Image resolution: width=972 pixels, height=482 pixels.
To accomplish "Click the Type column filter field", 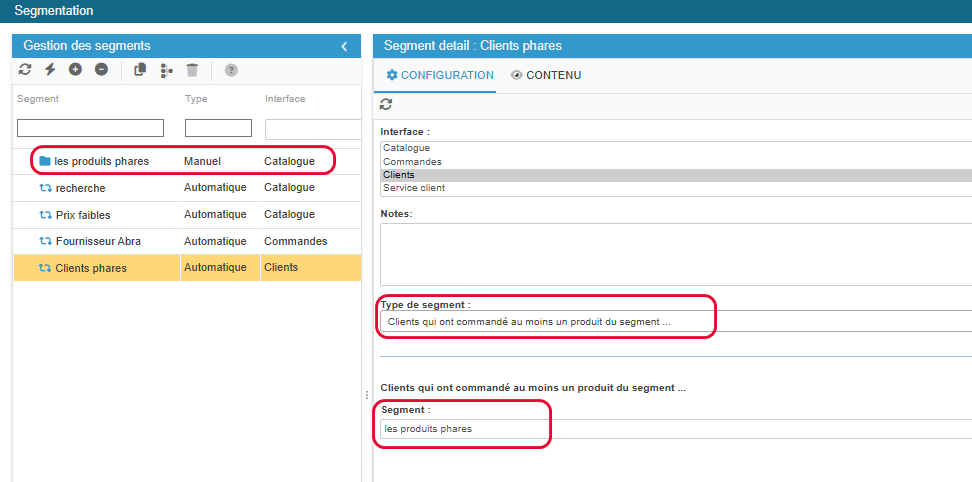I will point(218,128).
